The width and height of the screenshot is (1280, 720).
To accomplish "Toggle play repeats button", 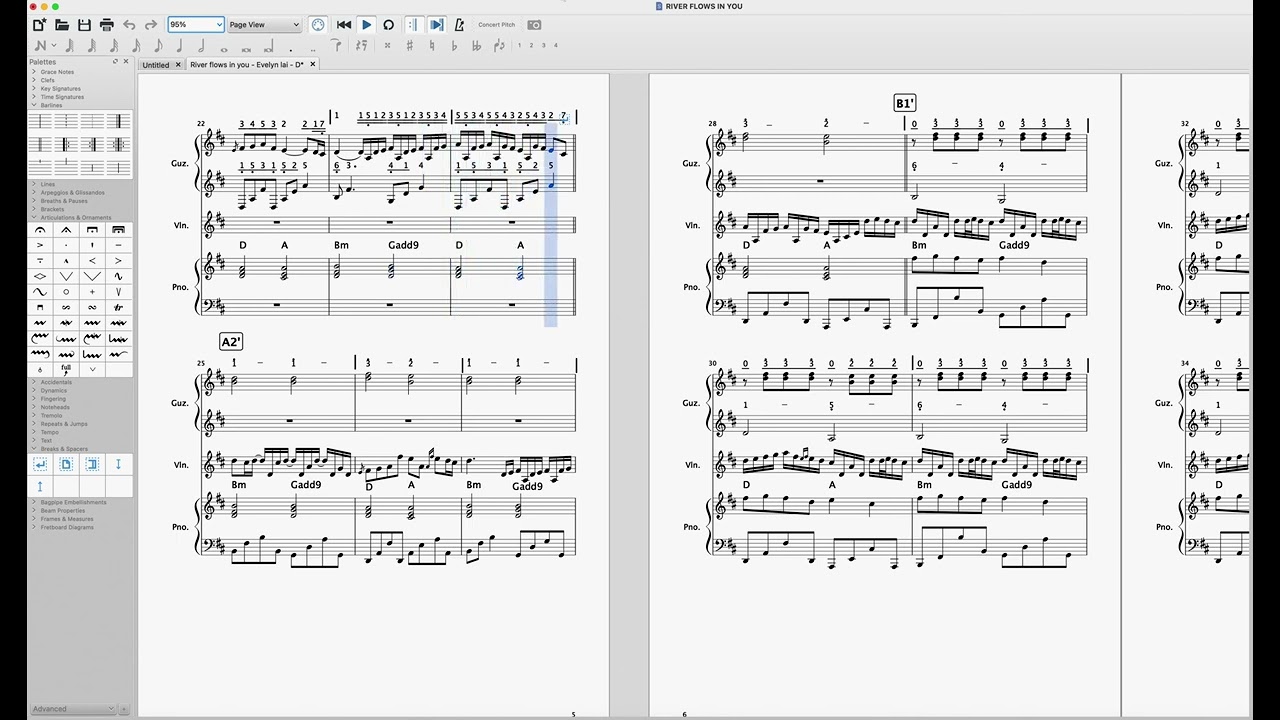I will point(413,25).
